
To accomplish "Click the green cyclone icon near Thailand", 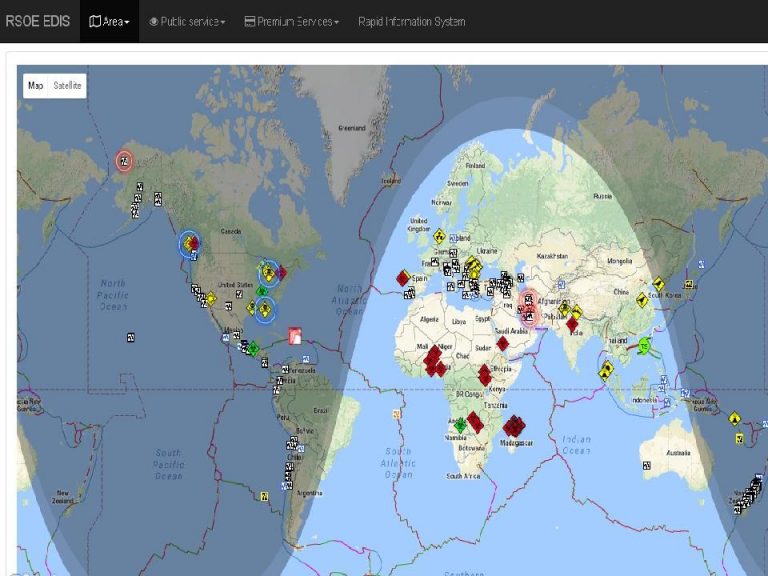I will (645, 346).
